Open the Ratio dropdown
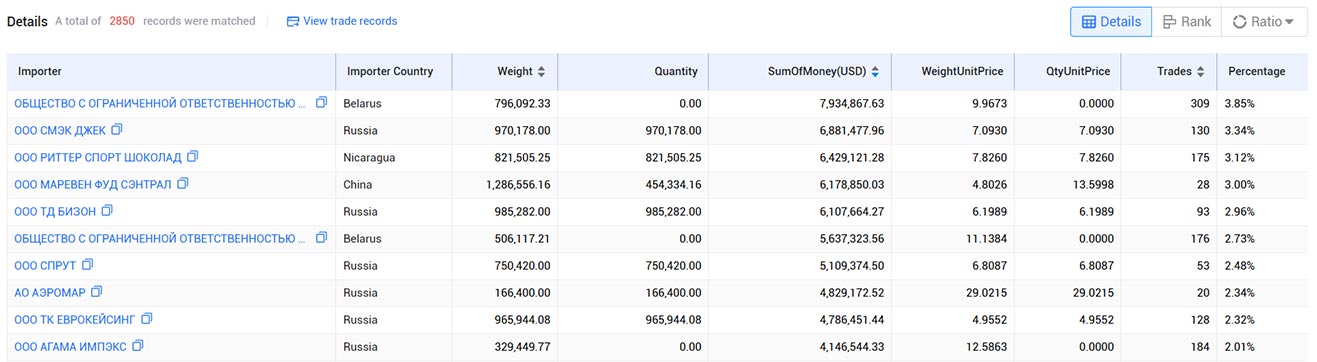The width and height of the screenshot is (1317, 362). point(1264,22)
